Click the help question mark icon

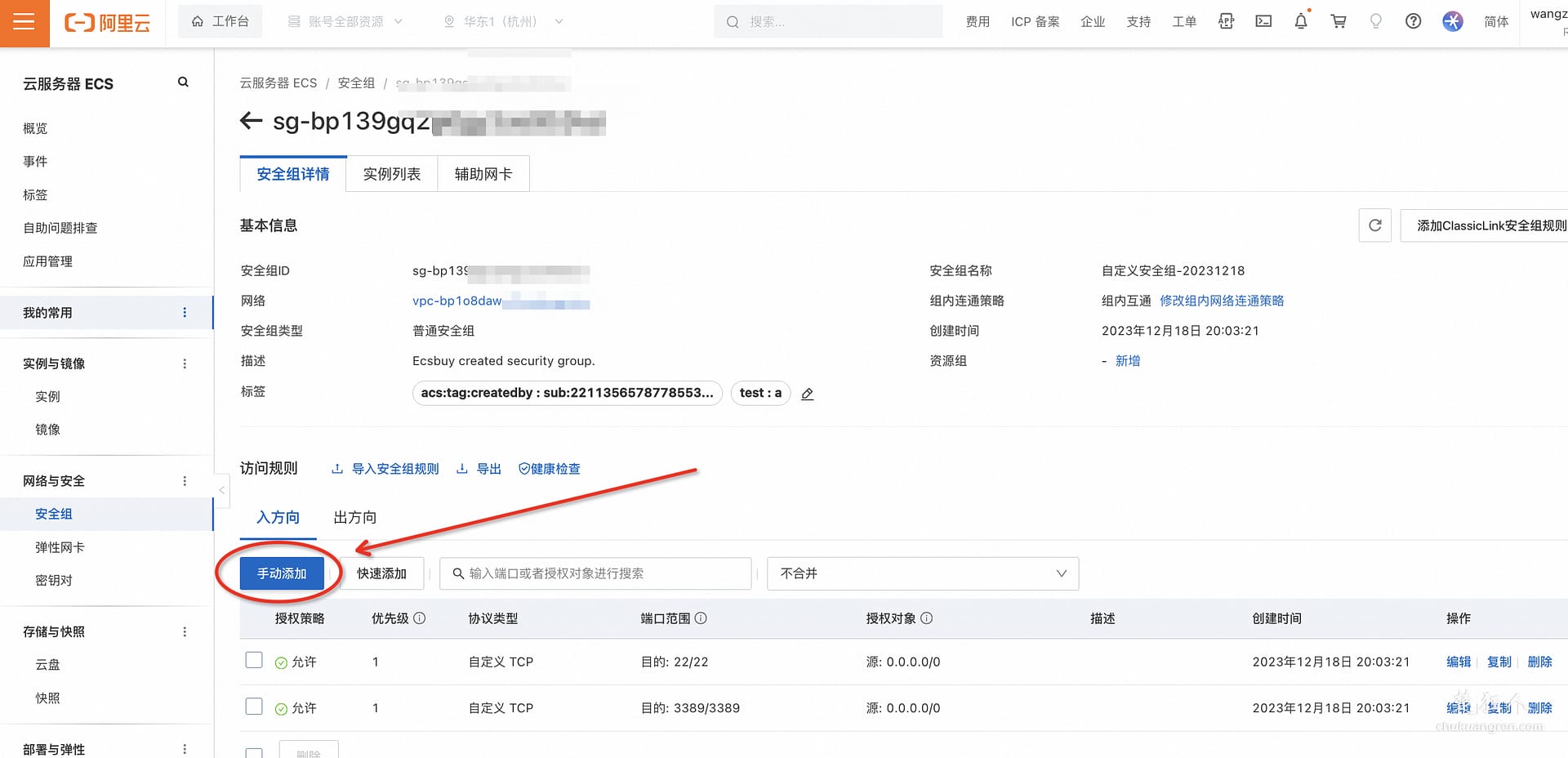[x=1414, y=21]
